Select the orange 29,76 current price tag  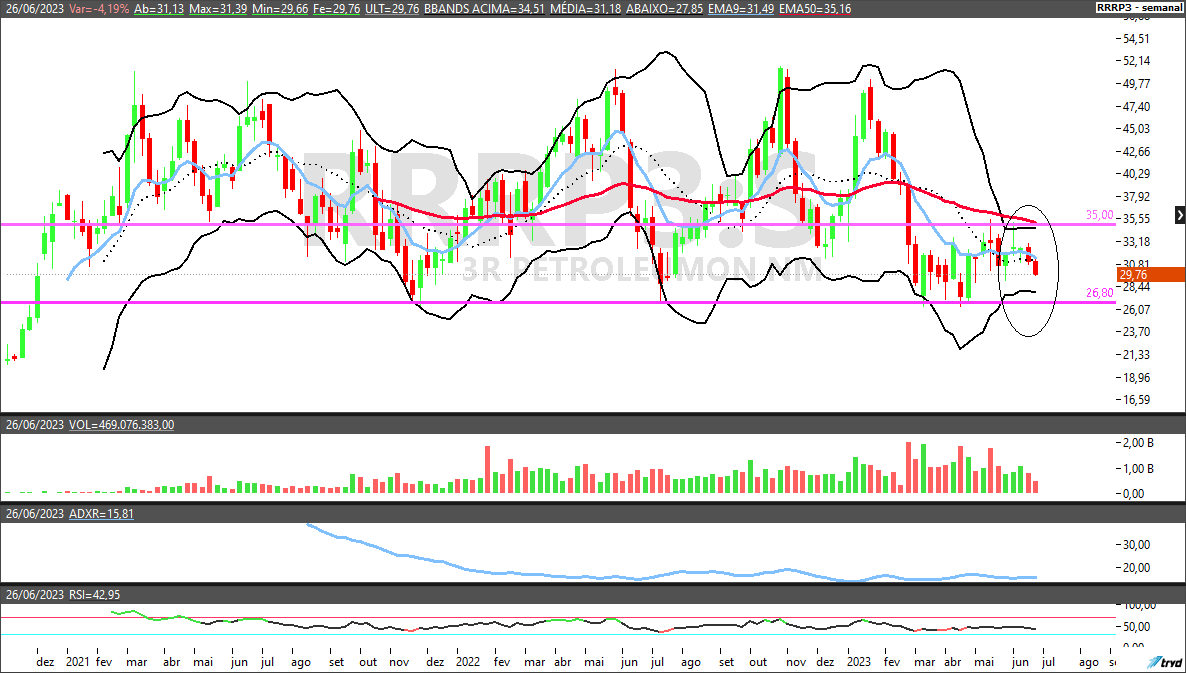point(1132,275)
